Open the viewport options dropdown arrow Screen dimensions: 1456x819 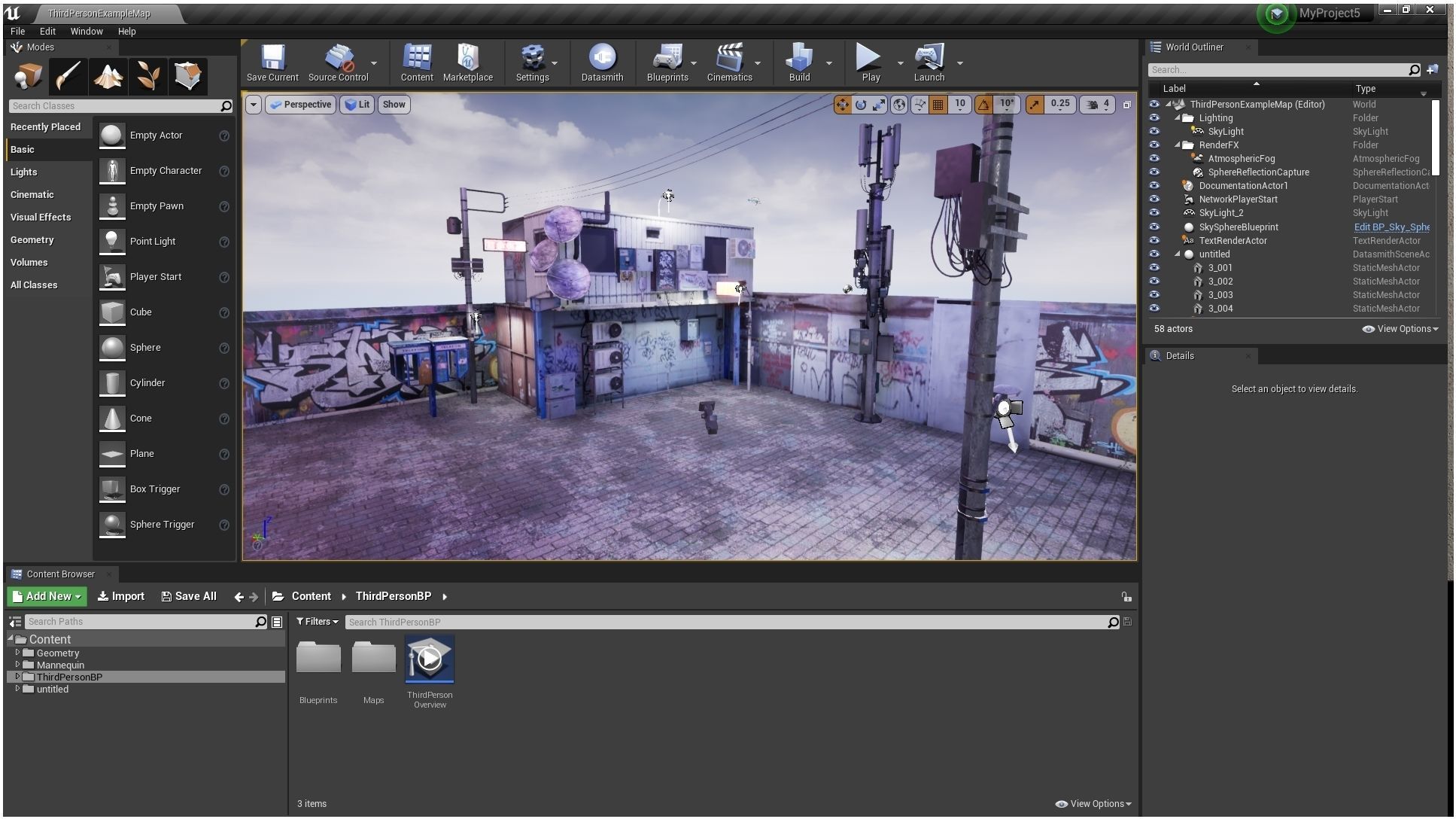click(254, 105)
